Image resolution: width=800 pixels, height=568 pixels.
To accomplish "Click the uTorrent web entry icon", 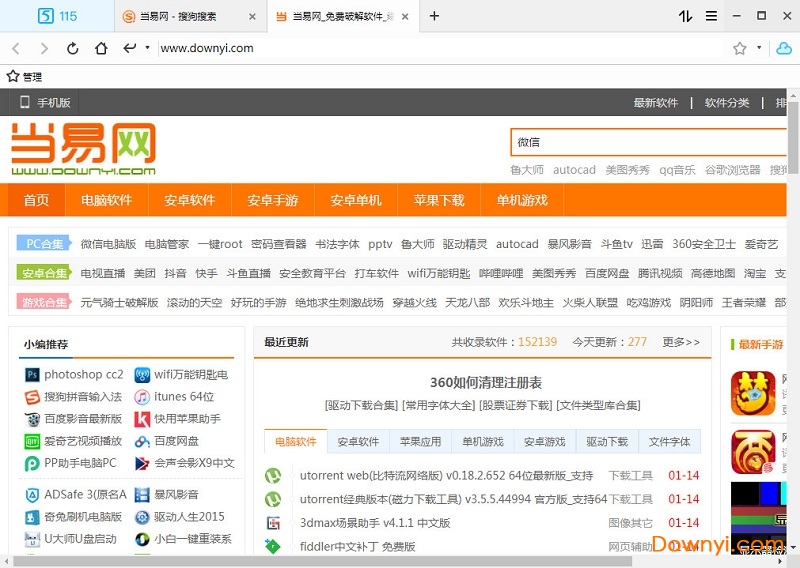I will pyautogui.click(x=273, y=476).
